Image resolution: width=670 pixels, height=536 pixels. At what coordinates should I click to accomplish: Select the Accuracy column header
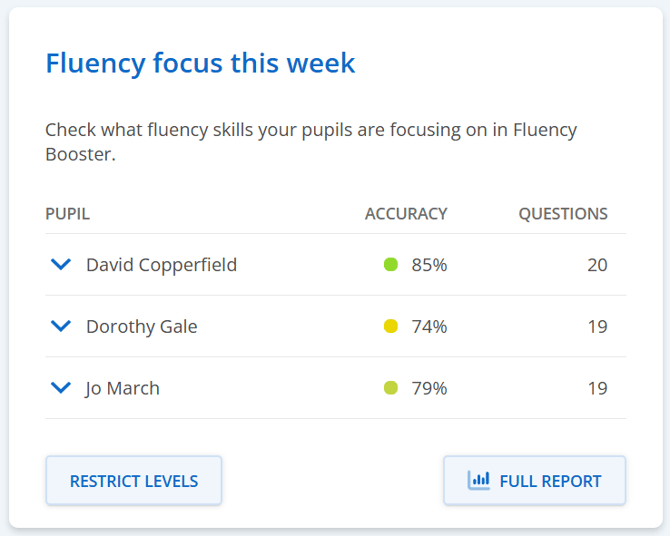(x=406, y=214)
